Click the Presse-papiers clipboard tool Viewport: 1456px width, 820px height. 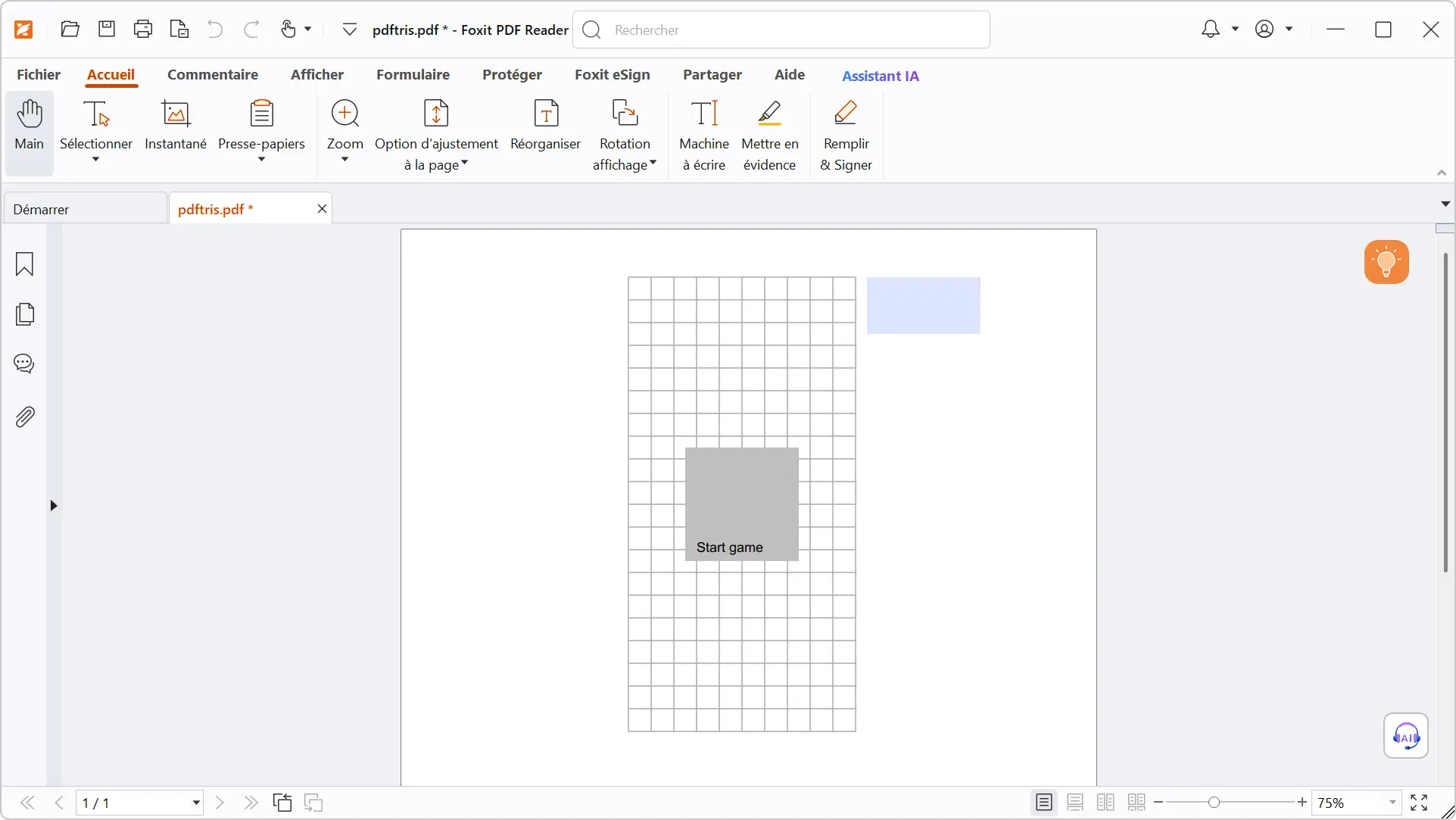(x=261, y=123)
